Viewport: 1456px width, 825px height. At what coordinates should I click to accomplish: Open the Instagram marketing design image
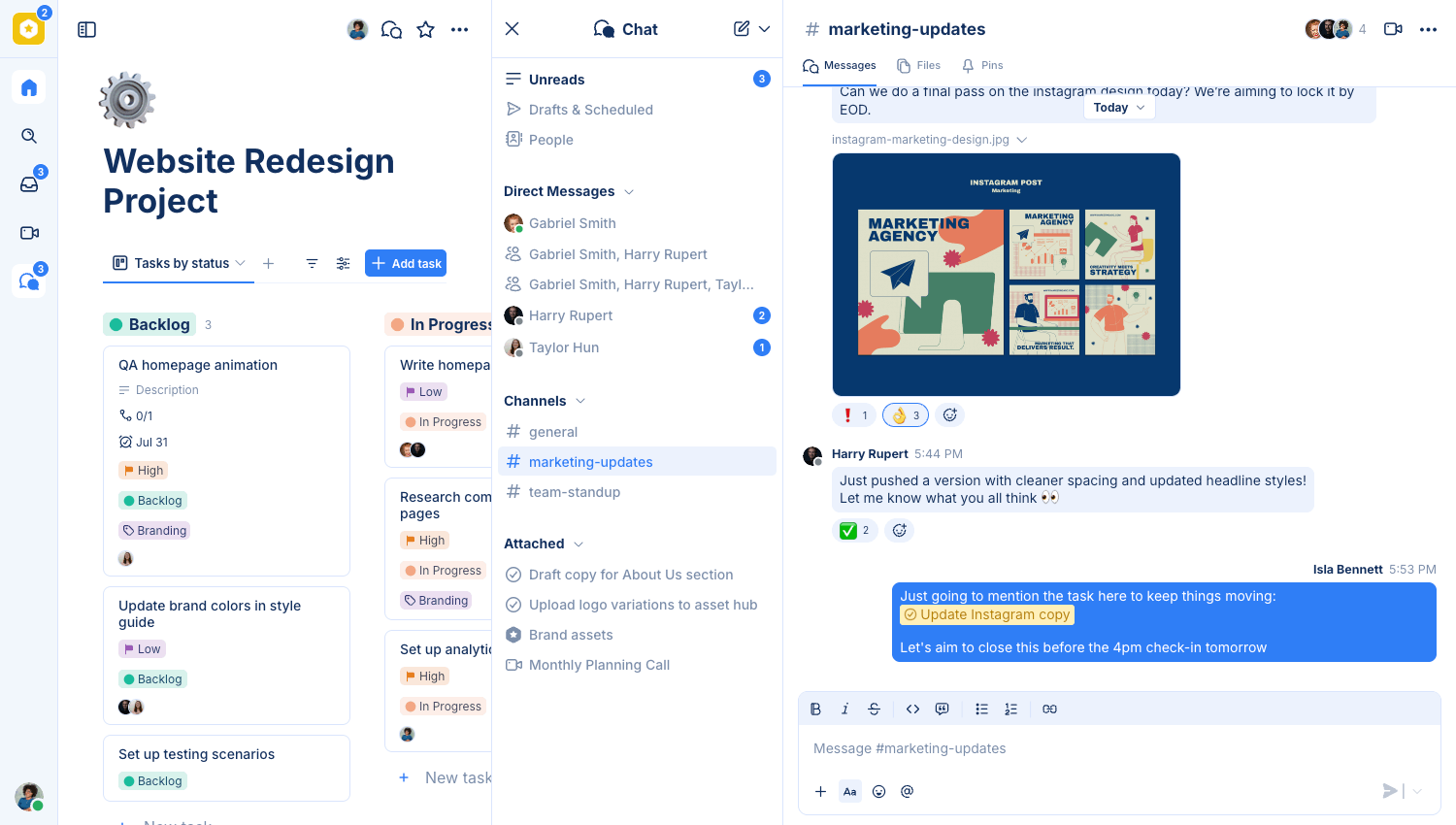1007,275
